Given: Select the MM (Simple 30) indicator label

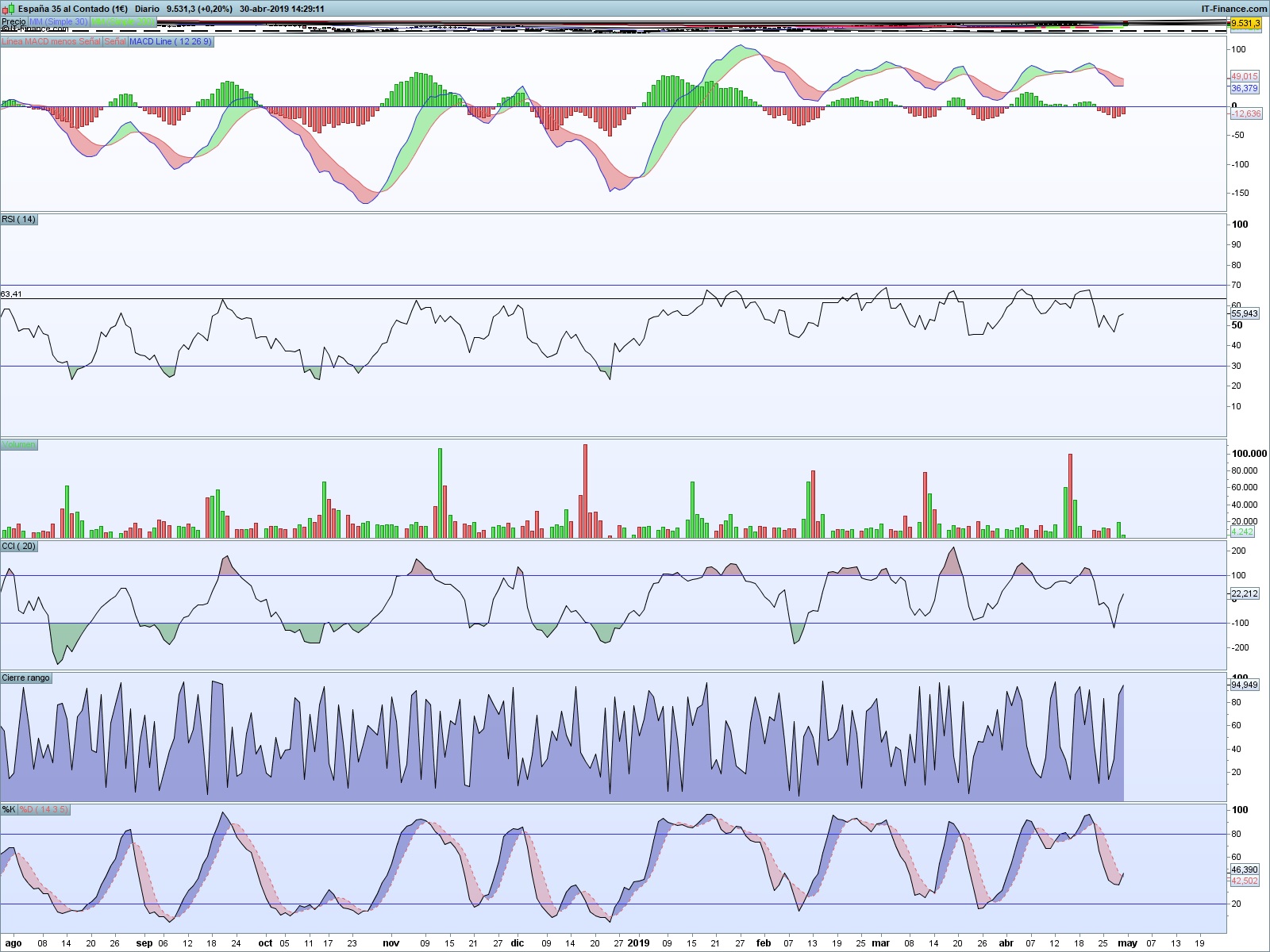Looking at the screenshot, I should point(59,21).
